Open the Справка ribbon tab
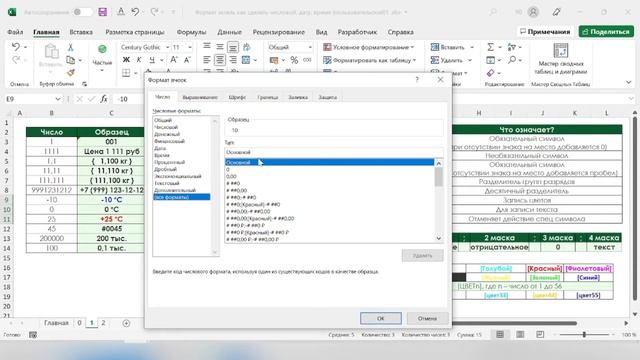 (x=400, y=32)
